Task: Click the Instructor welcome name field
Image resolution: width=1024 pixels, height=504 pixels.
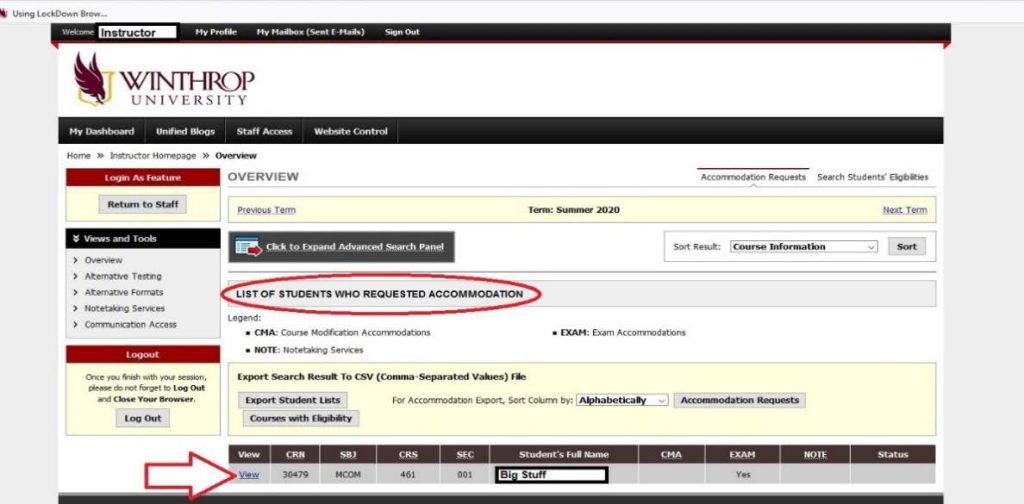Action: 137,32
